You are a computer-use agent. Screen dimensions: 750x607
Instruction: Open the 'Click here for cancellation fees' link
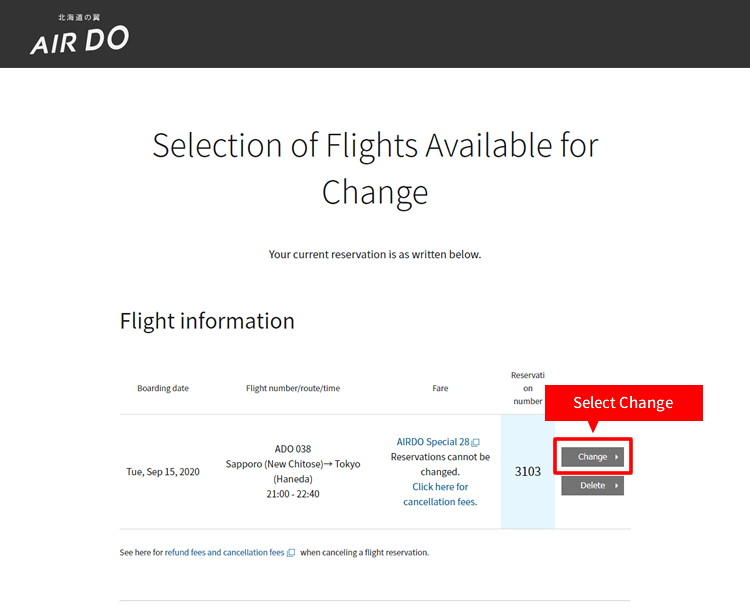point(440,494)
